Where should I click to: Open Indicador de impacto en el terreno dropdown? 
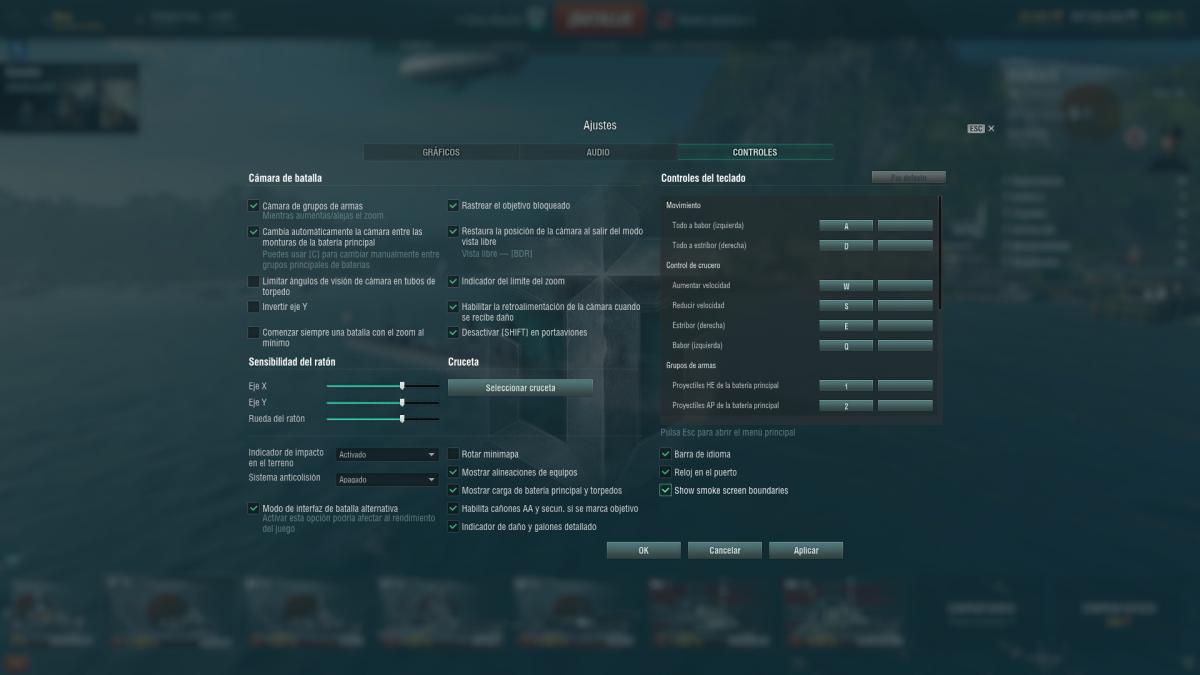388,455
